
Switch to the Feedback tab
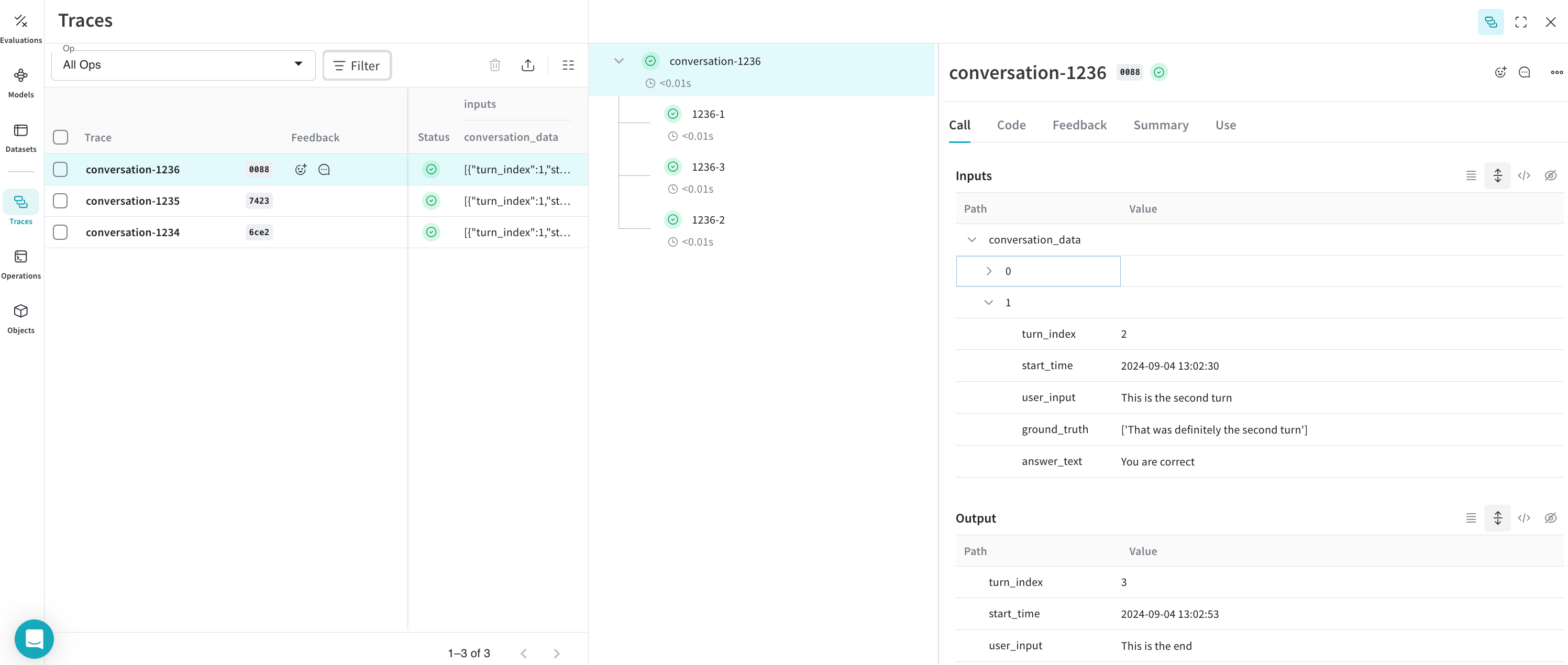click(1079, 125)
